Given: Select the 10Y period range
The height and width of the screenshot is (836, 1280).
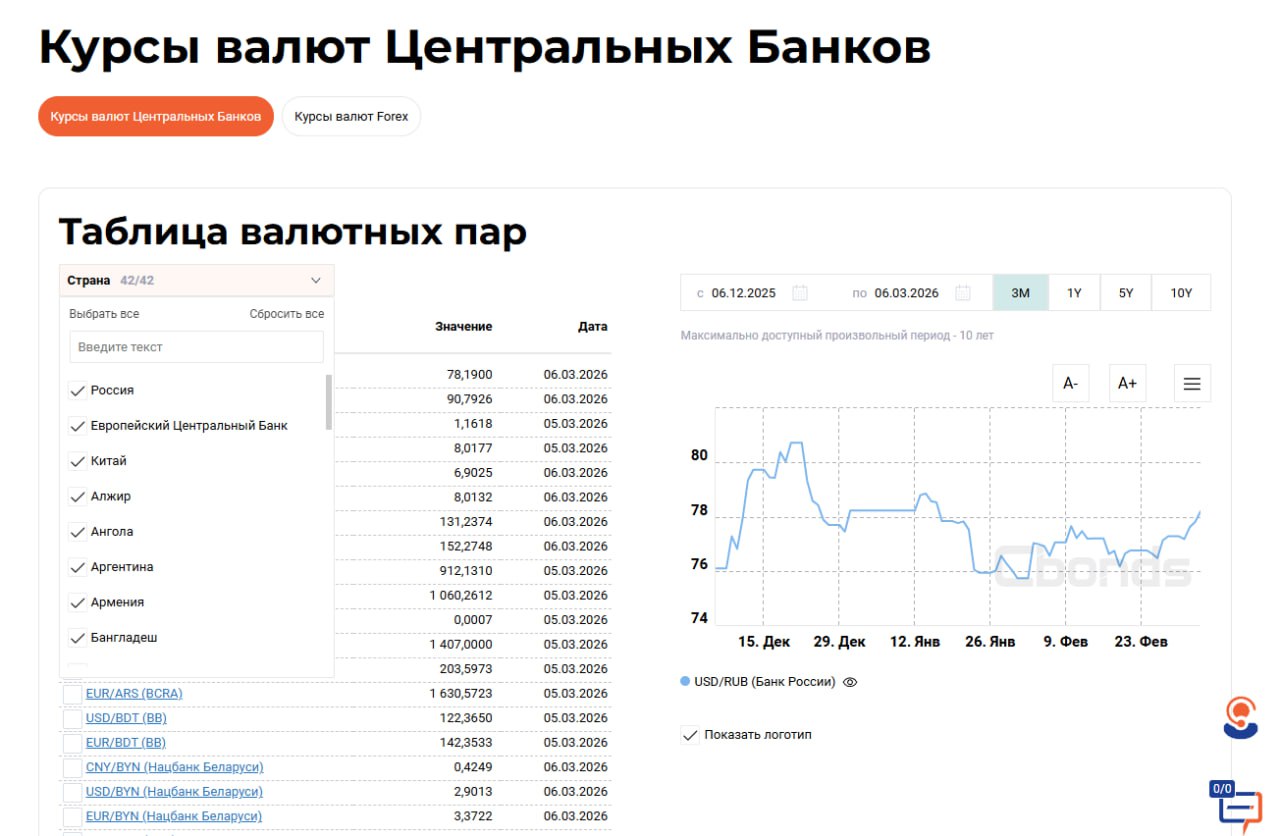Looking at the screenshot, I should pyautogui.click(x=1181, y=293).
